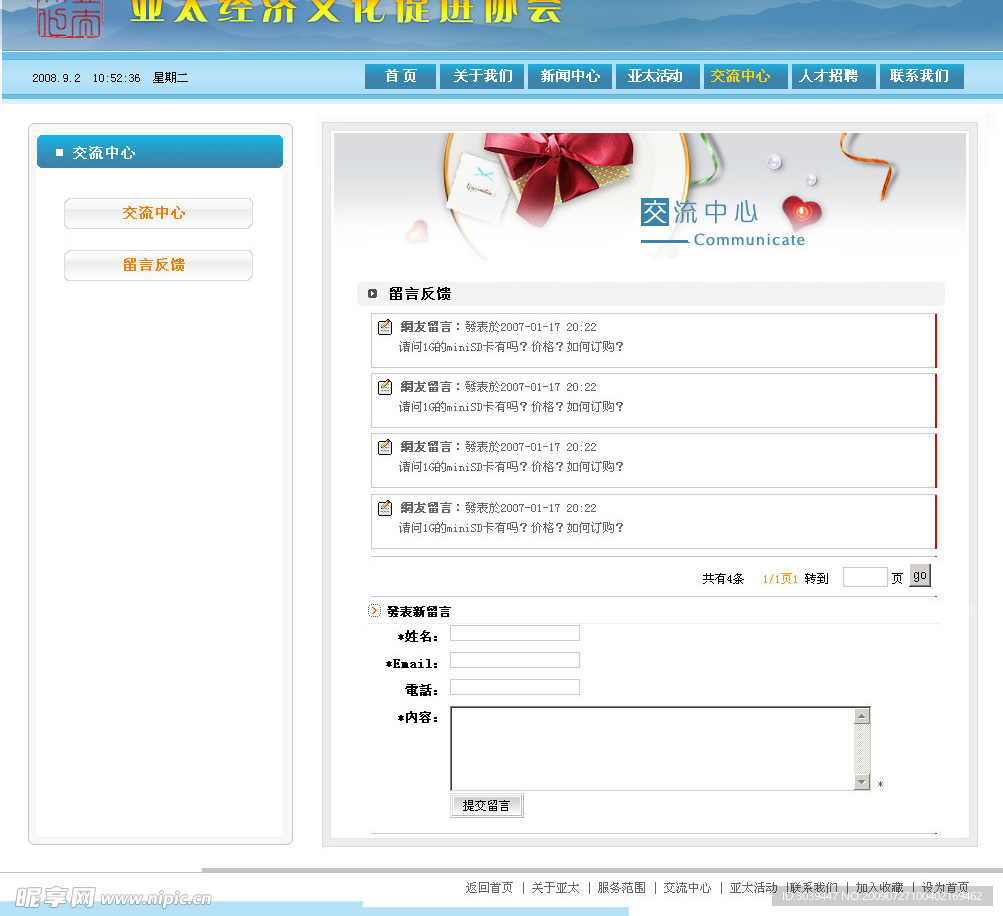Click the 提交留言 submit button
1003x916 pixels.
487,805
